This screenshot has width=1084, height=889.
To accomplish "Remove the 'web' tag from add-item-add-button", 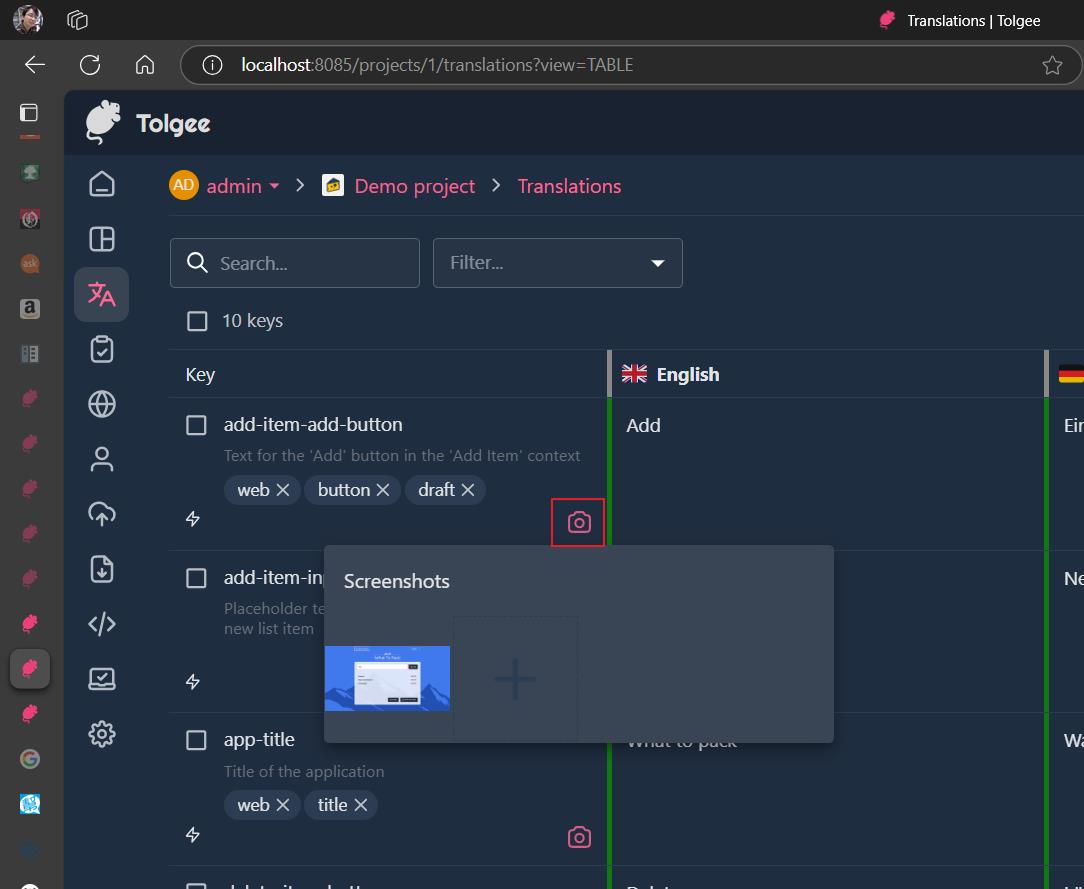I will (x=283, y=490).
